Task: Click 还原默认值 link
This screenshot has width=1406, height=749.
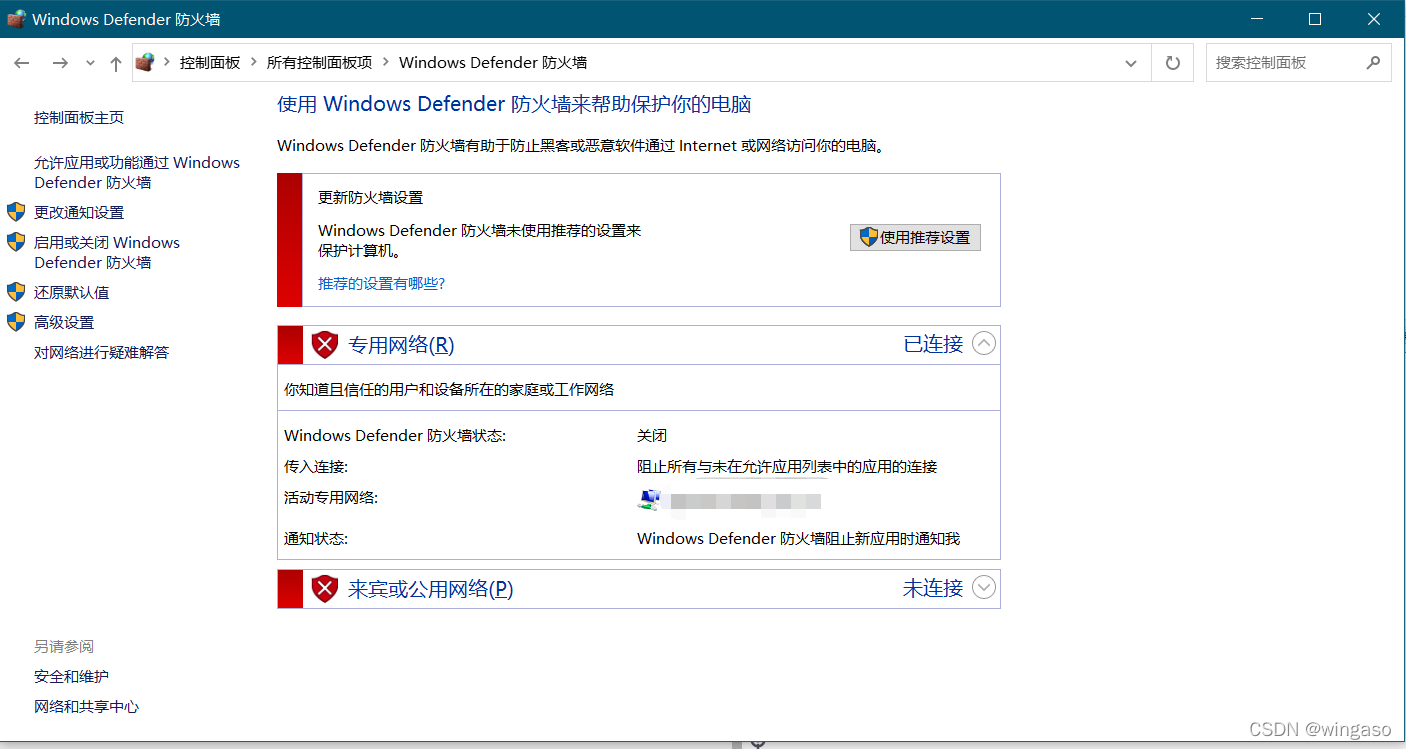Action: click(72, 292)
